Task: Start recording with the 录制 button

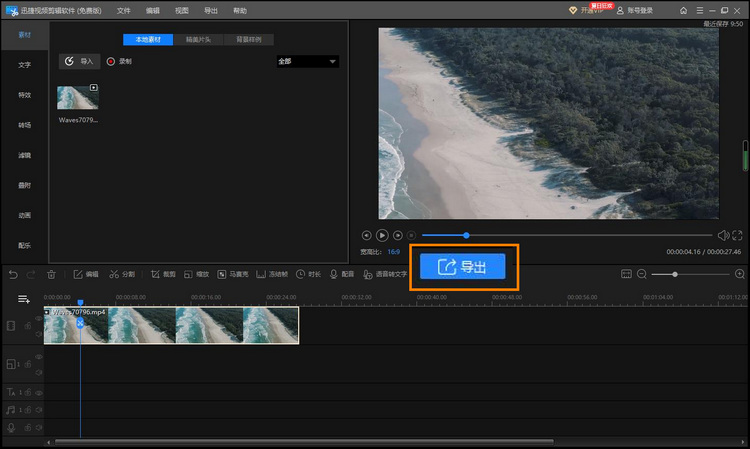Action: [x=119, y=61]
